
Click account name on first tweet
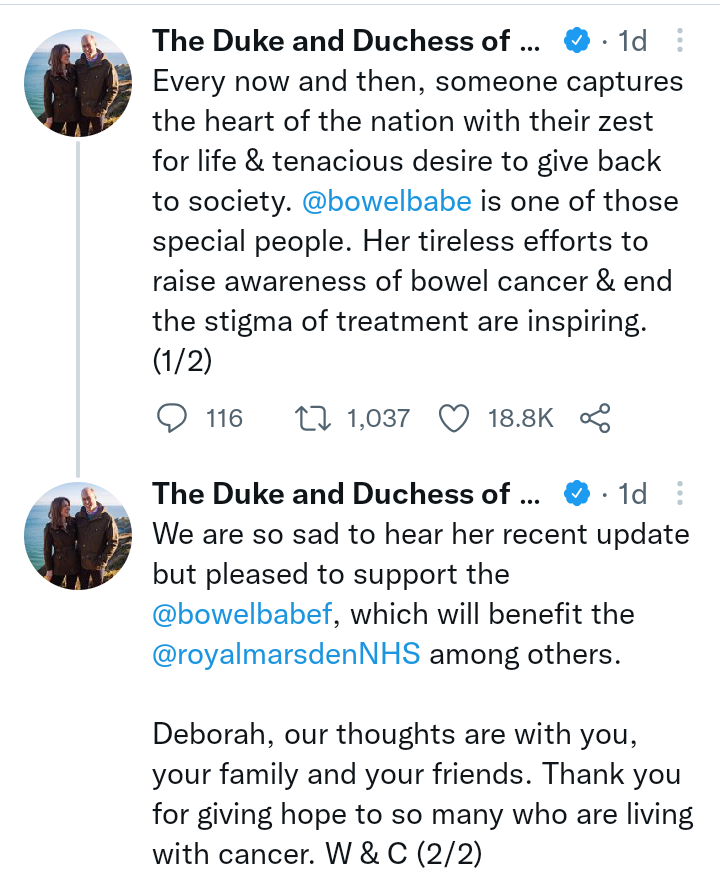tap(345, 41)
